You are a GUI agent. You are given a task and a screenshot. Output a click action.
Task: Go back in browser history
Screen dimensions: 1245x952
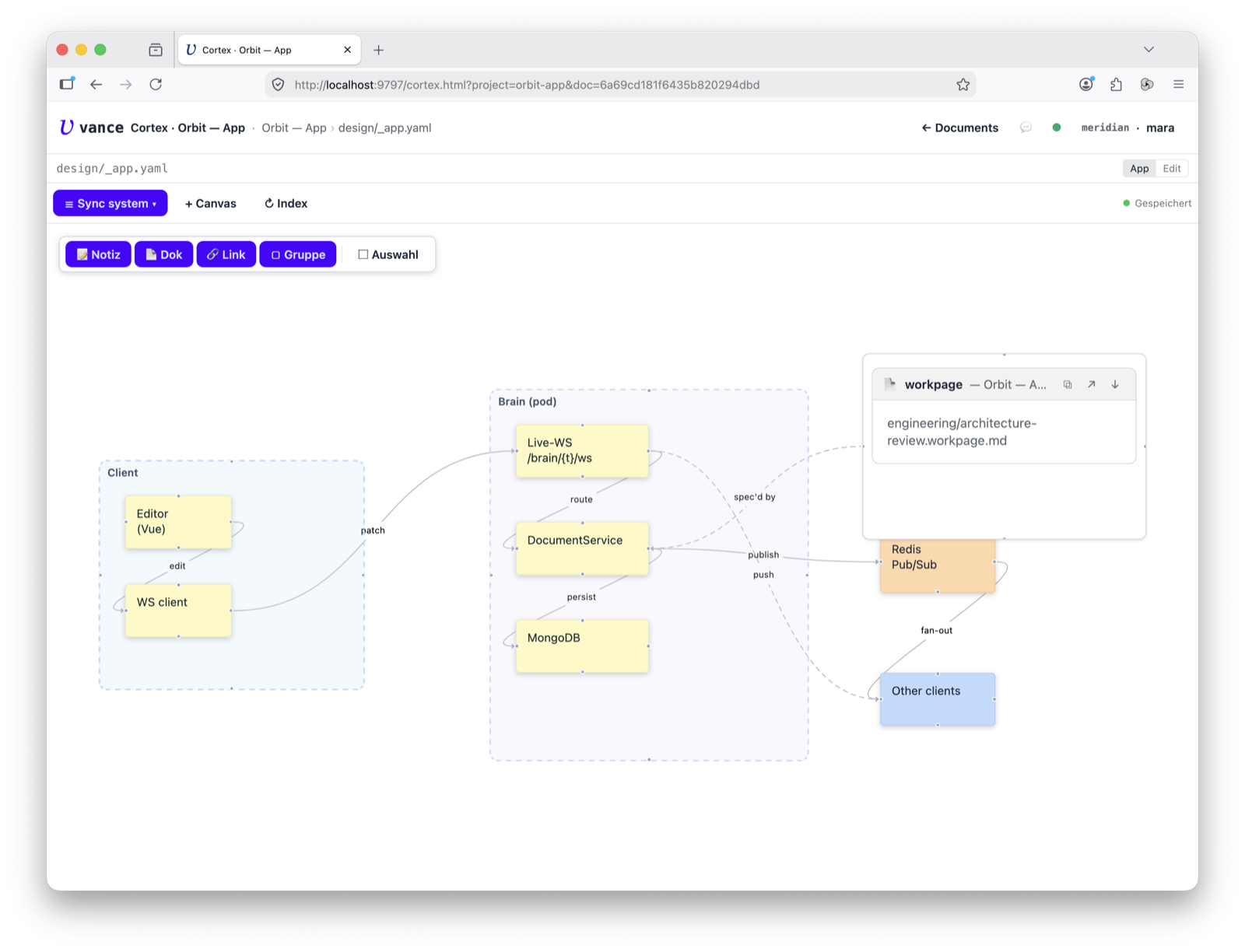click(96, 84)
